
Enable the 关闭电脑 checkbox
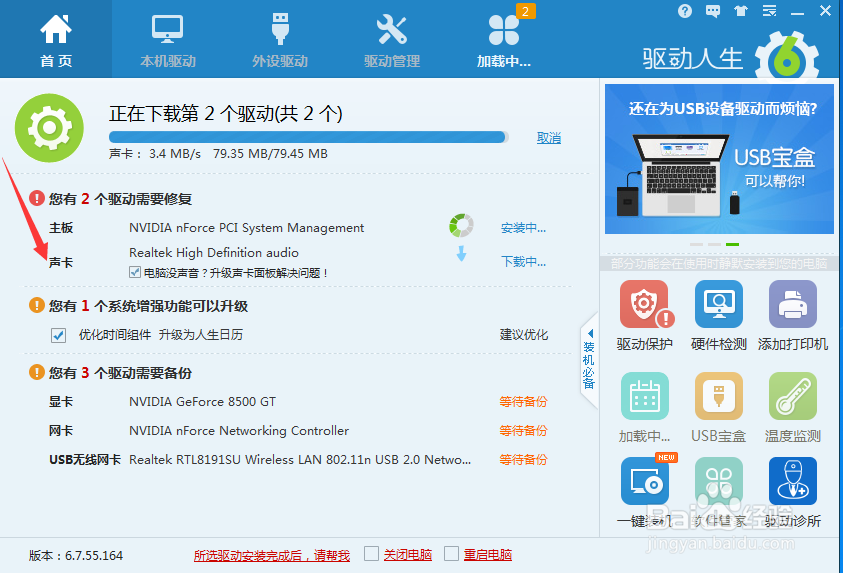372,554
